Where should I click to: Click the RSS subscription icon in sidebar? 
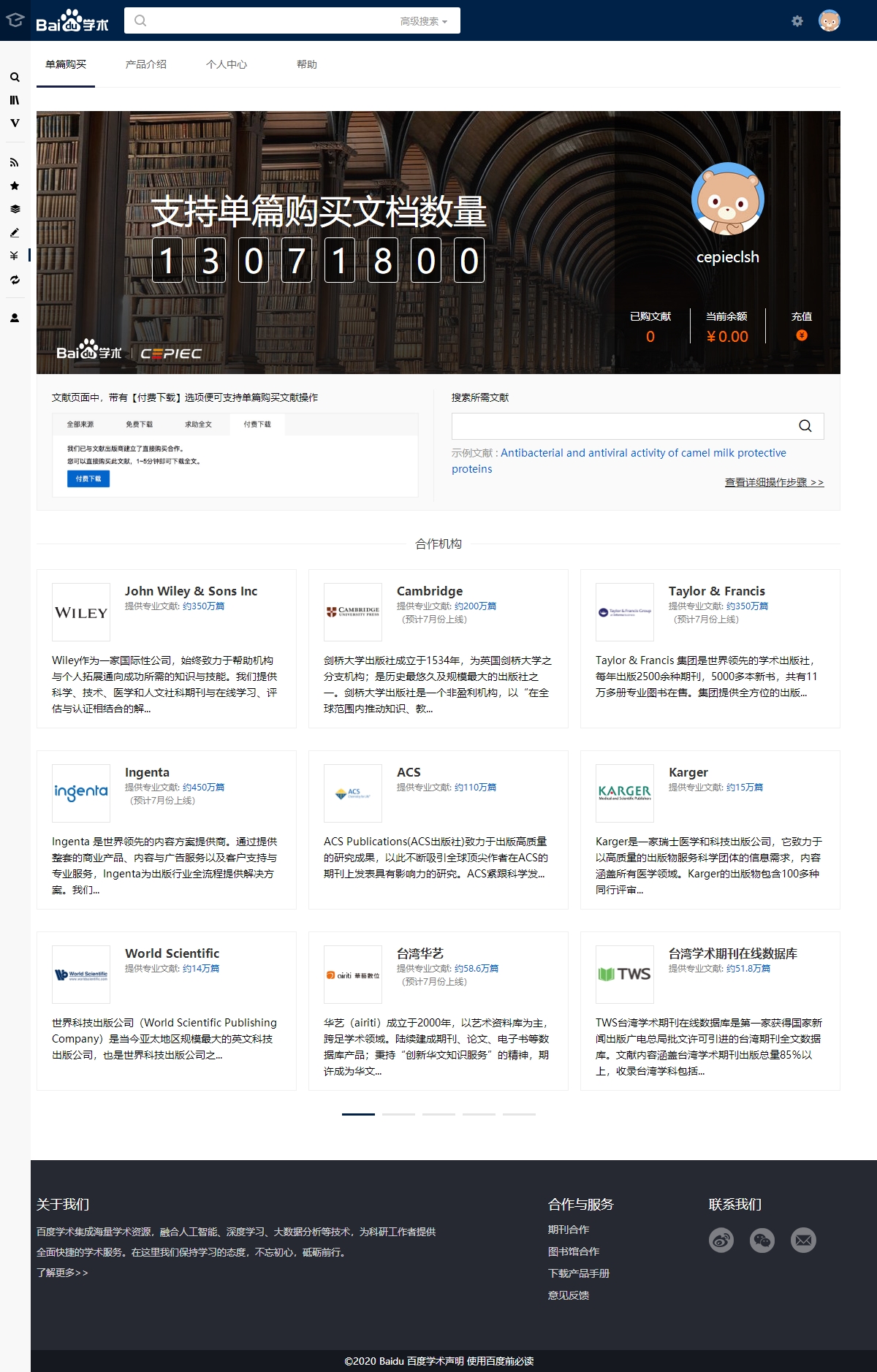pos(14,163)
